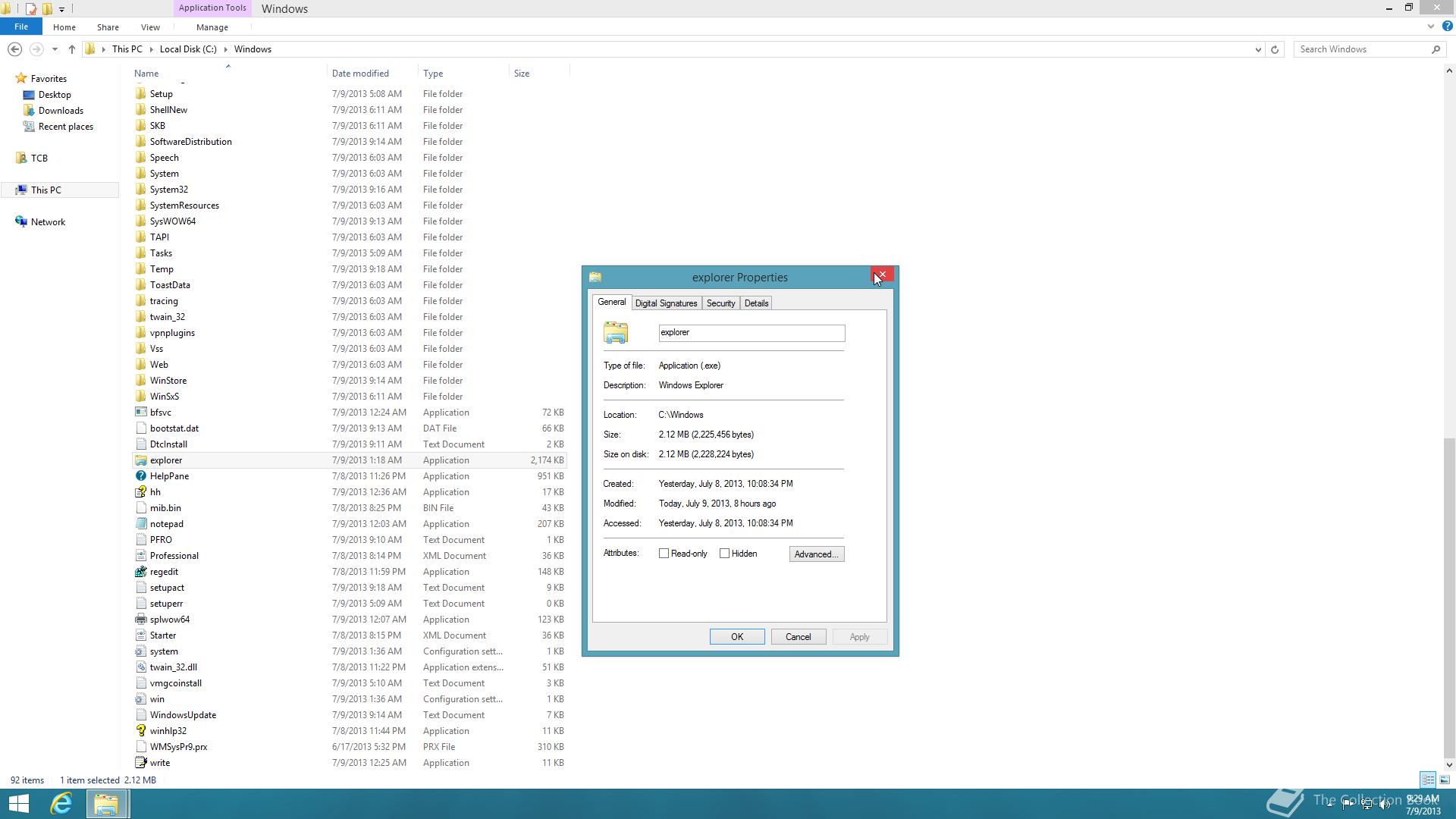This screenshot has width=1456, height=819.
Task: Click the Windows Start button
Action: (x=18, y=803)
